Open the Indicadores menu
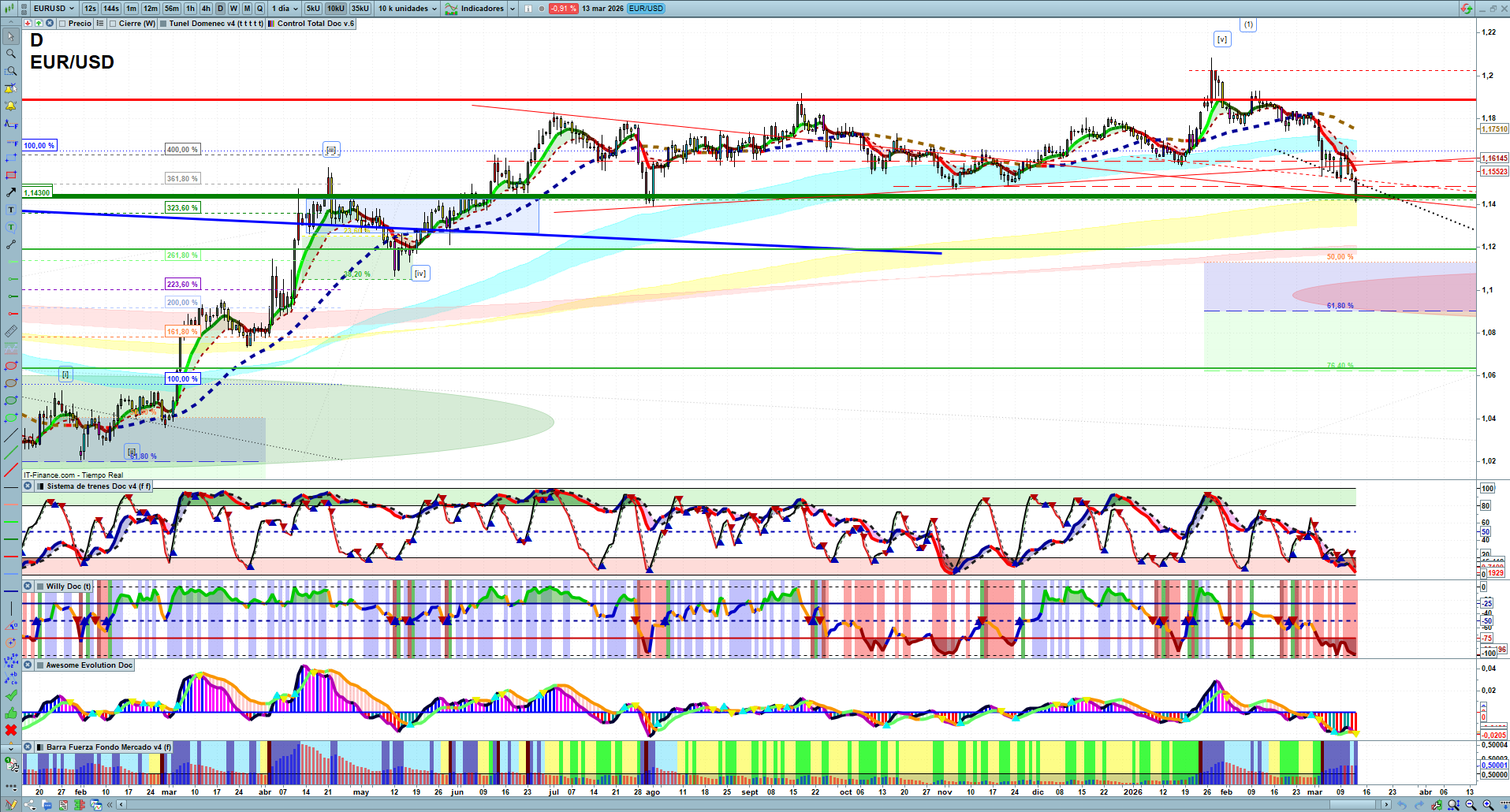The image size is (1510, 812). (481, 9)
